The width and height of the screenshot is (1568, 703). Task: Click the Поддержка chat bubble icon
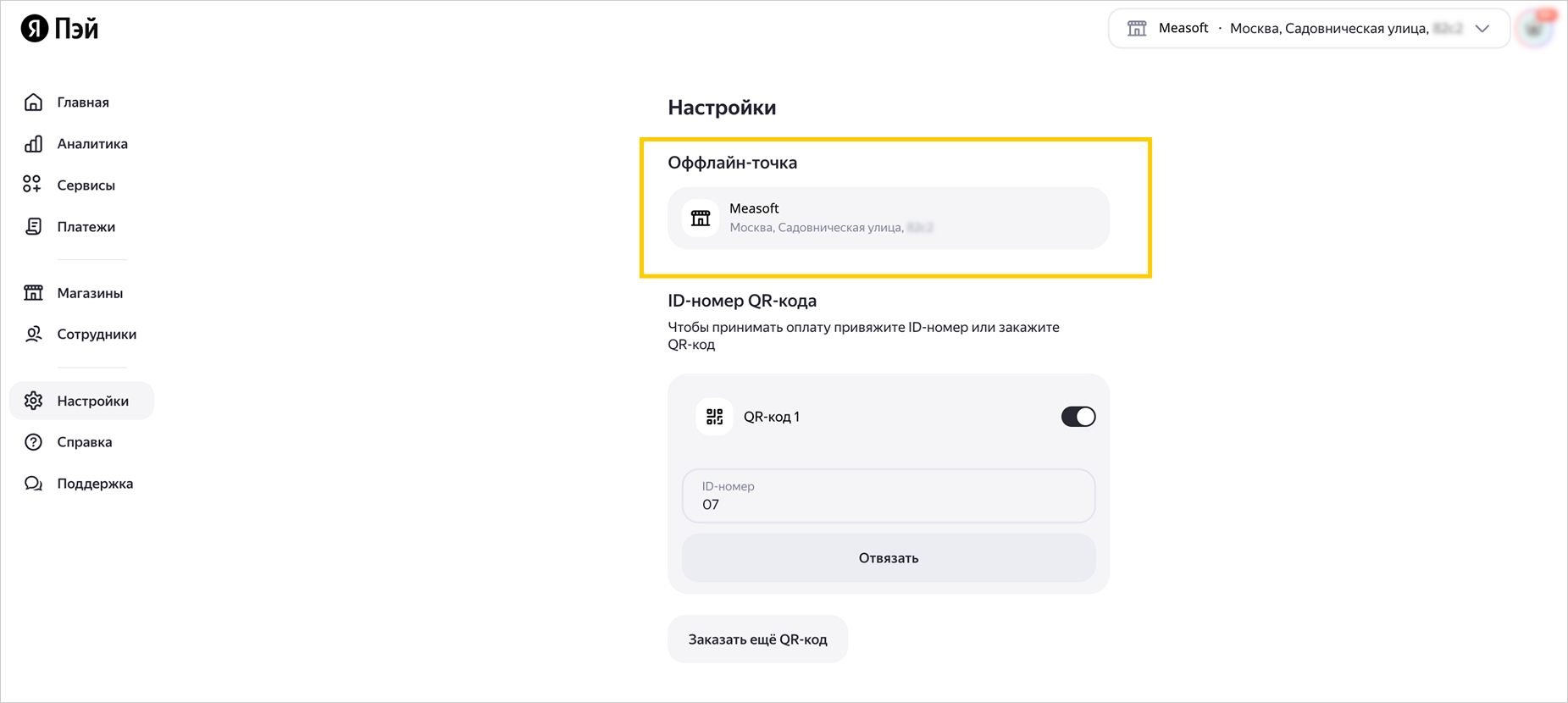33,484
